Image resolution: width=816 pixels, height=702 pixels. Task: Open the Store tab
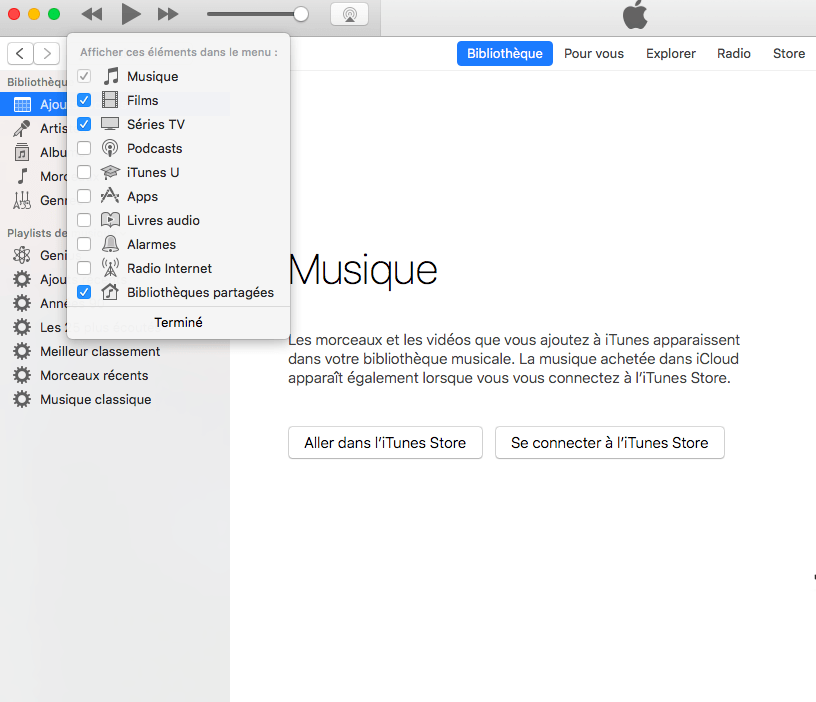click(x=789, y=53)
